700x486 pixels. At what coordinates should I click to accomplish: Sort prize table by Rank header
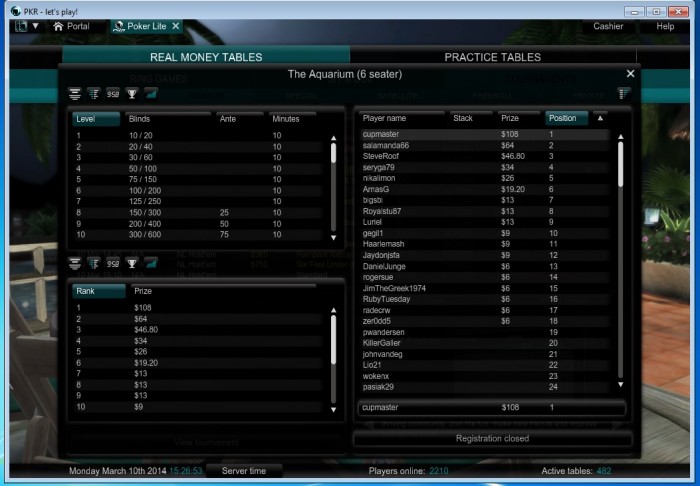point(99,291)
